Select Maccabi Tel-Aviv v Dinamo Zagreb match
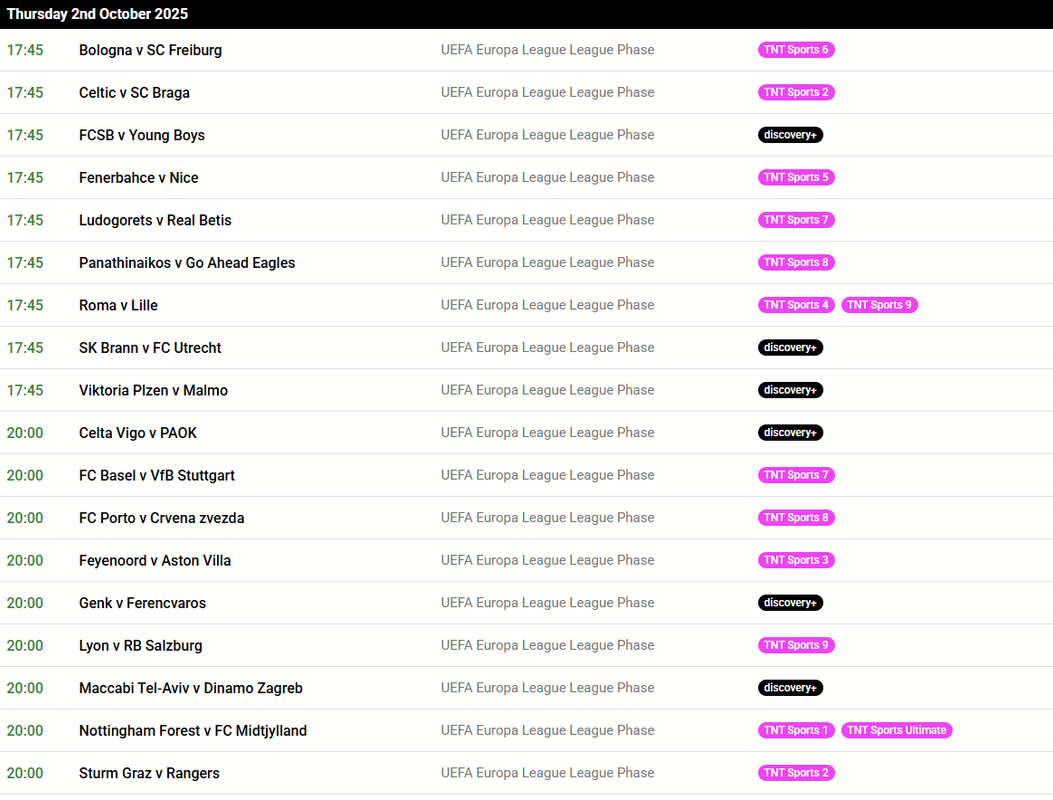1053x800 pixels. (x=191, y=688)
